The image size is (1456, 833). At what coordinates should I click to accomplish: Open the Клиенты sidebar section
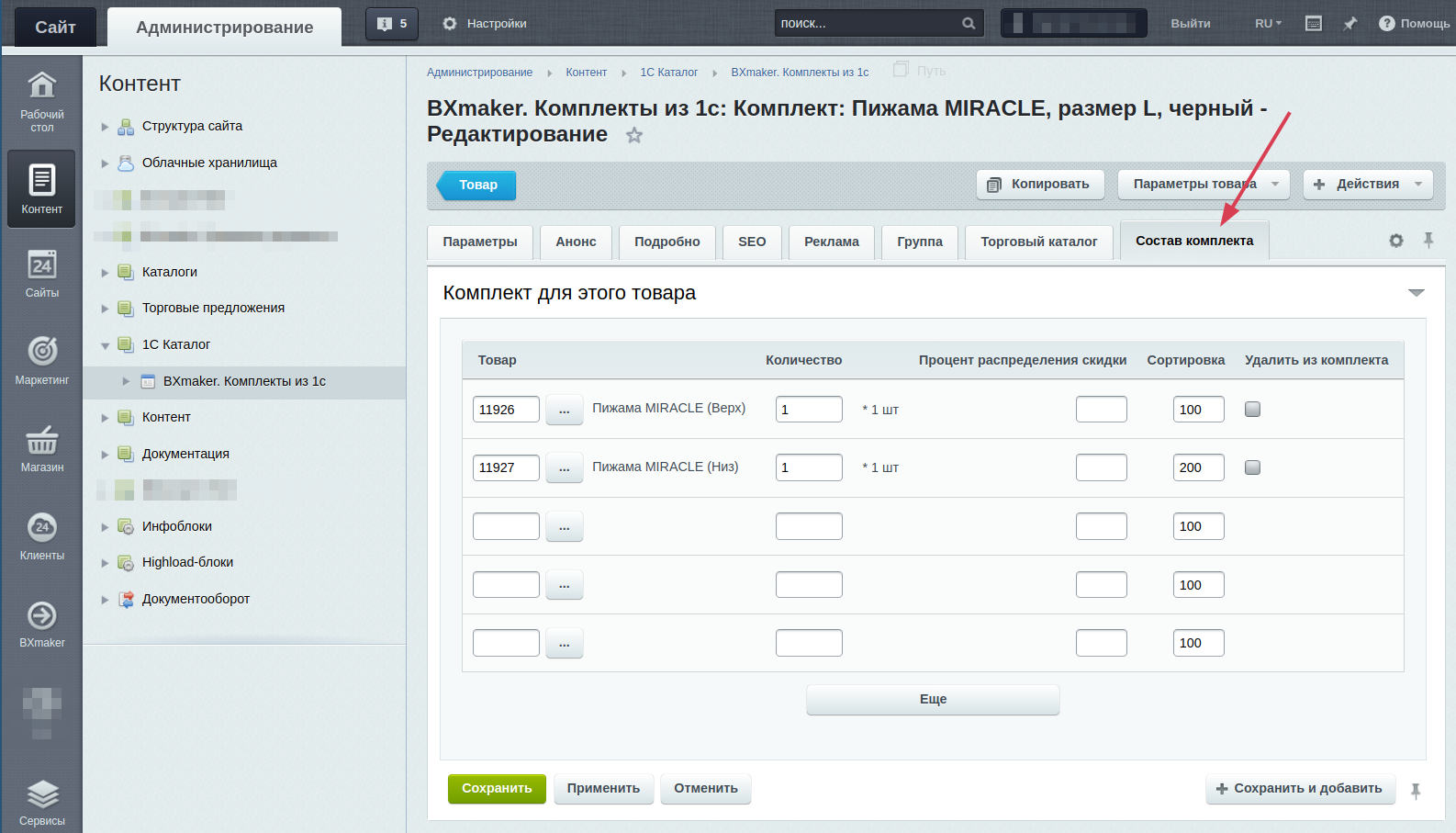(42, 535)
